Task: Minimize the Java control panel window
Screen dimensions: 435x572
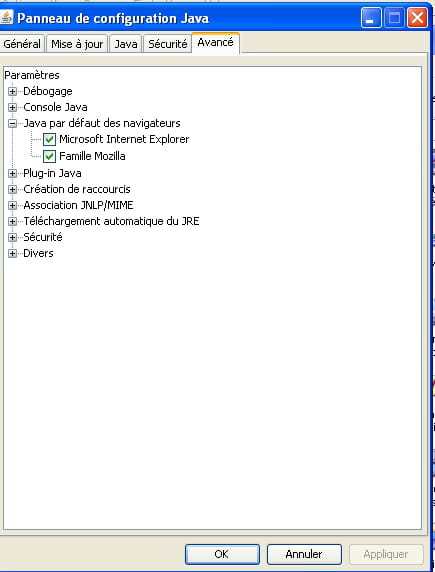Action: [371, 18]
